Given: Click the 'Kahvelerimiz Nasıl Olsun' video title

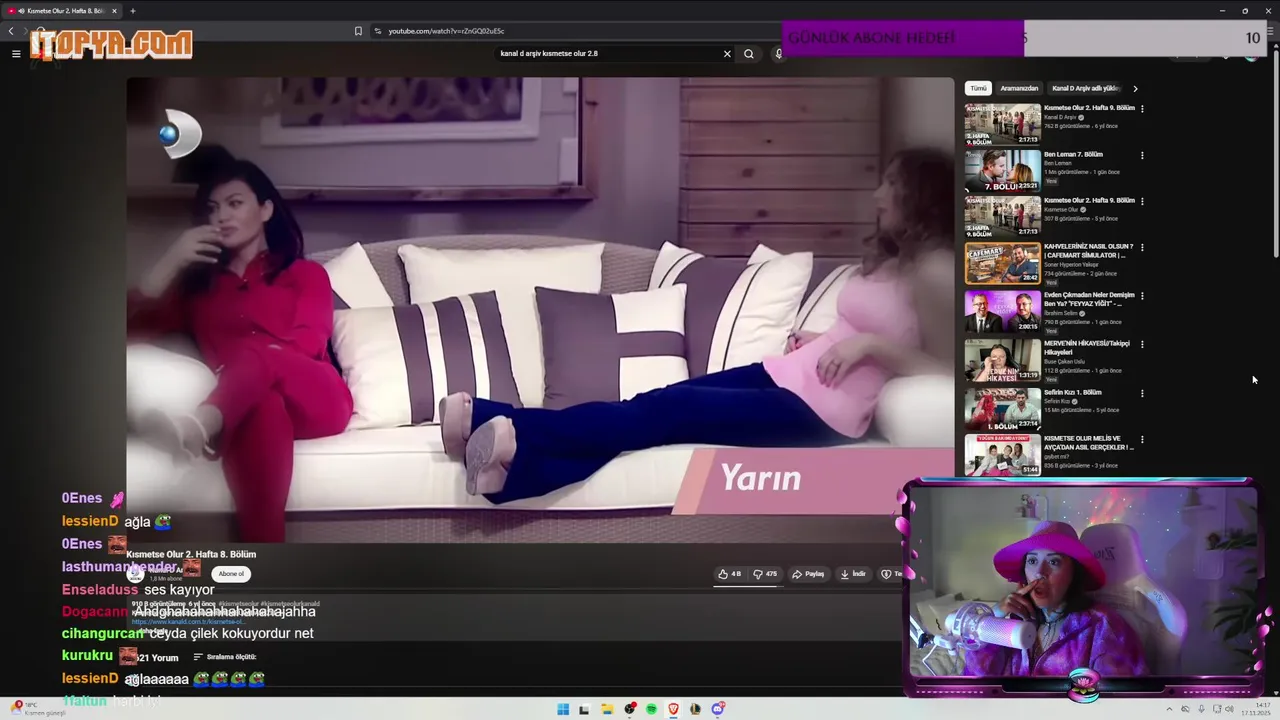Looking at the screenshot, I should coord(1087,250).
